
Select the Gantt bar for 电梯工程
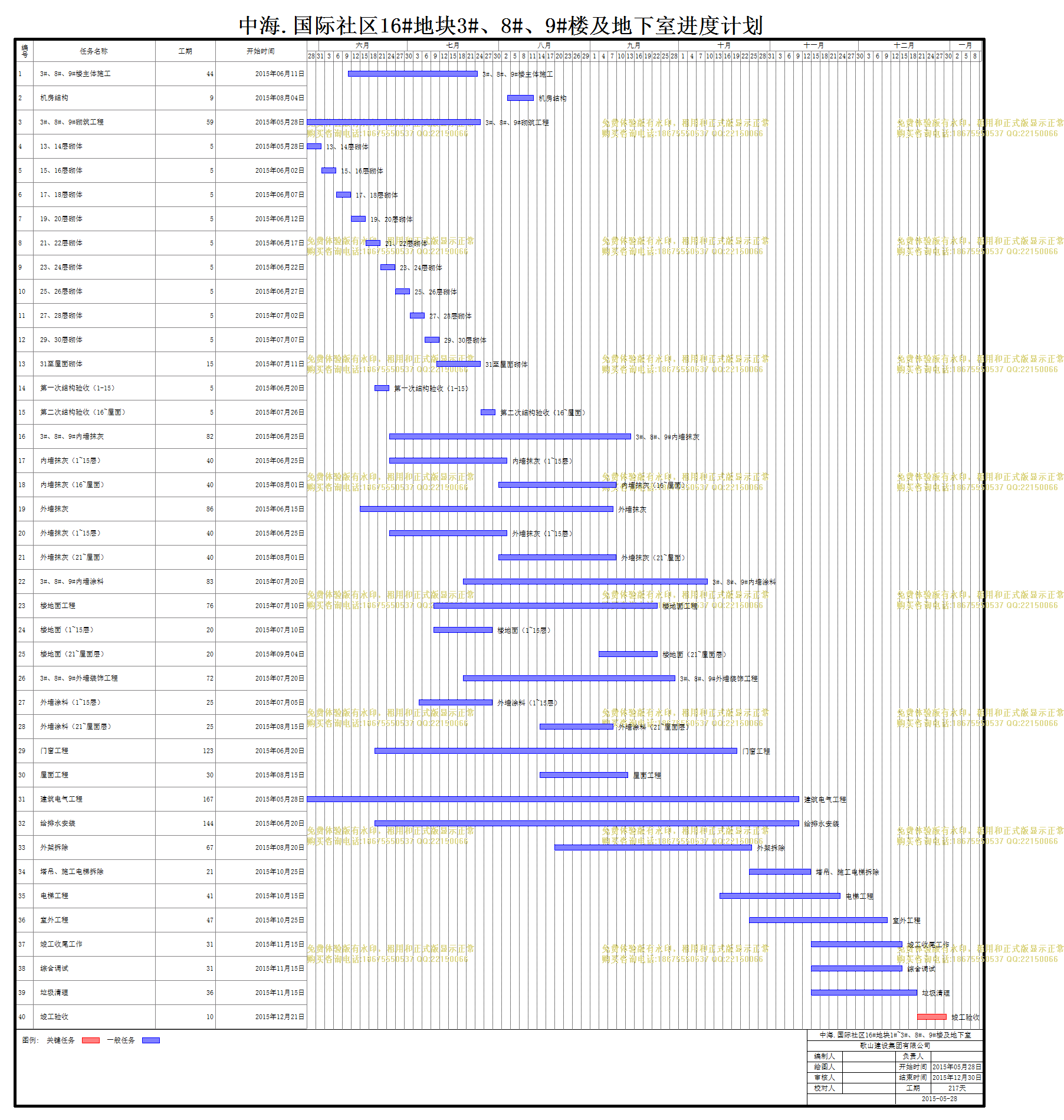click(780, 896)
